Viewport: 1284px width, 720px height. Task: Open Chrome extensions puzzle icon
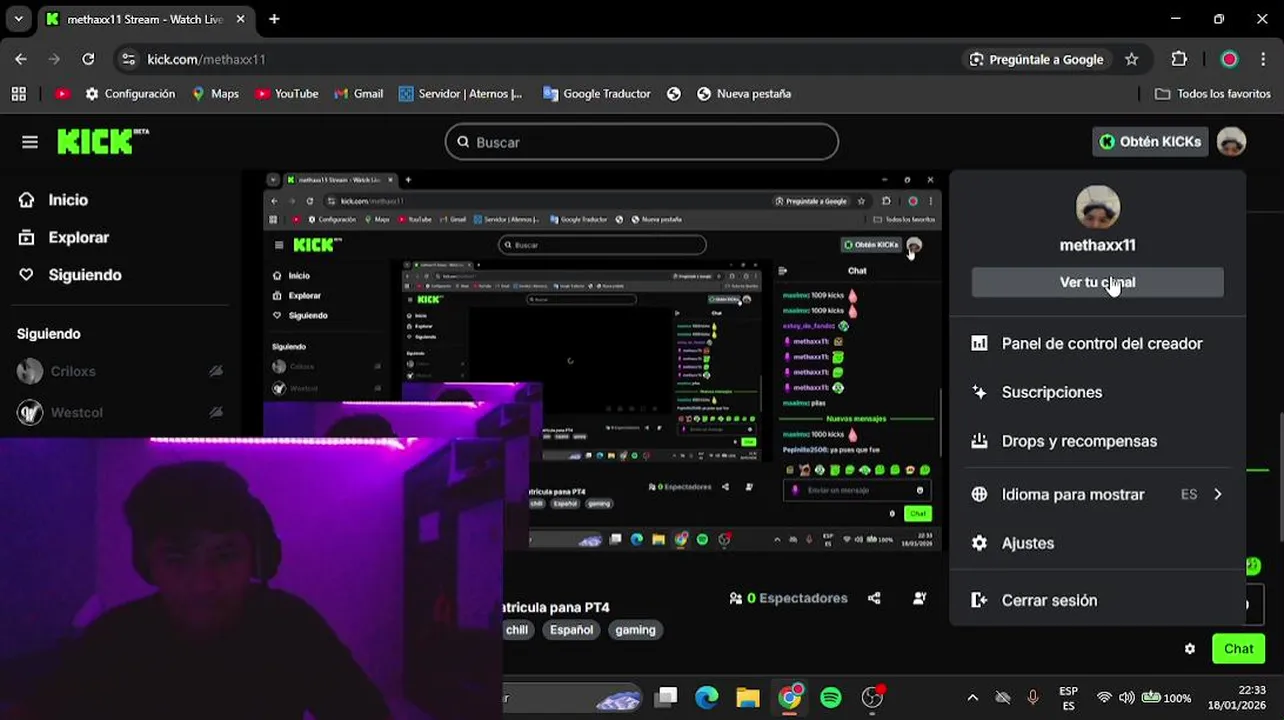click(x=1179, y=59)
